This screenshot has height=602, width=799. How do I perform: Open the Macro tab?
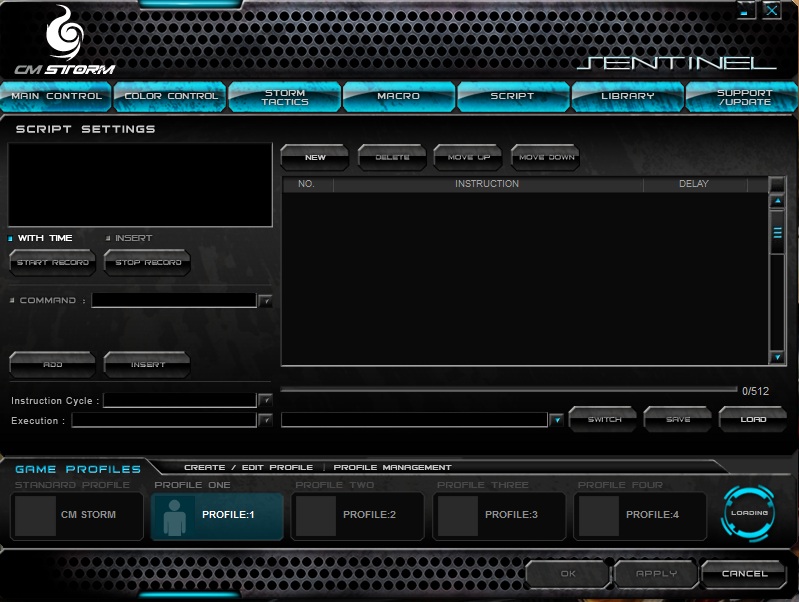(x=398, y=96)
